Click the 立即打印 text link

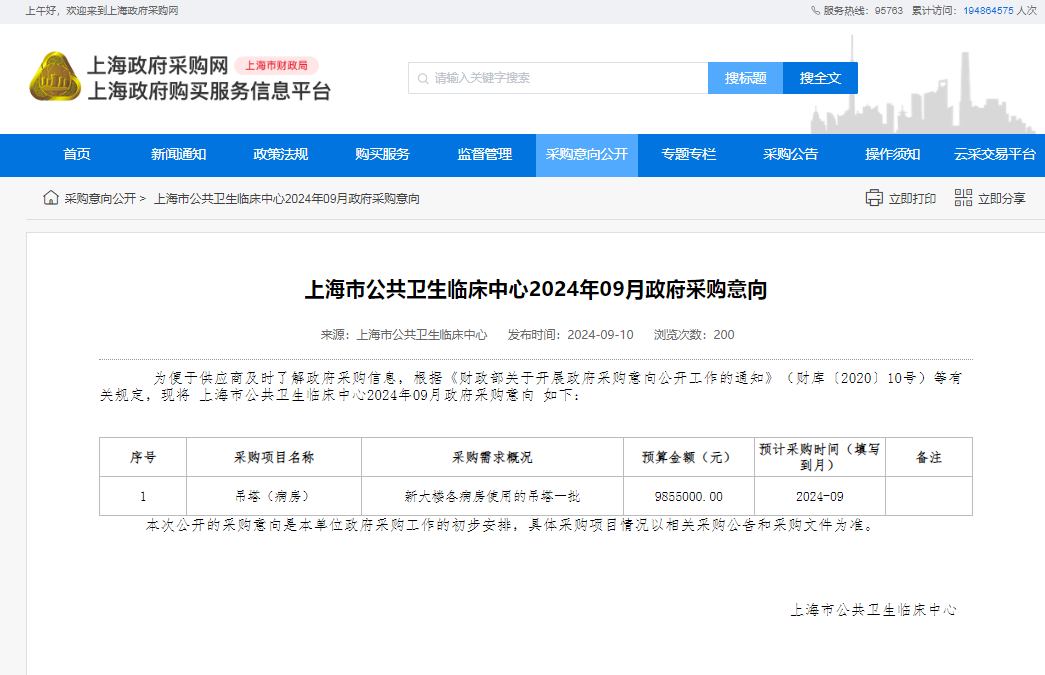pos(912,199)
